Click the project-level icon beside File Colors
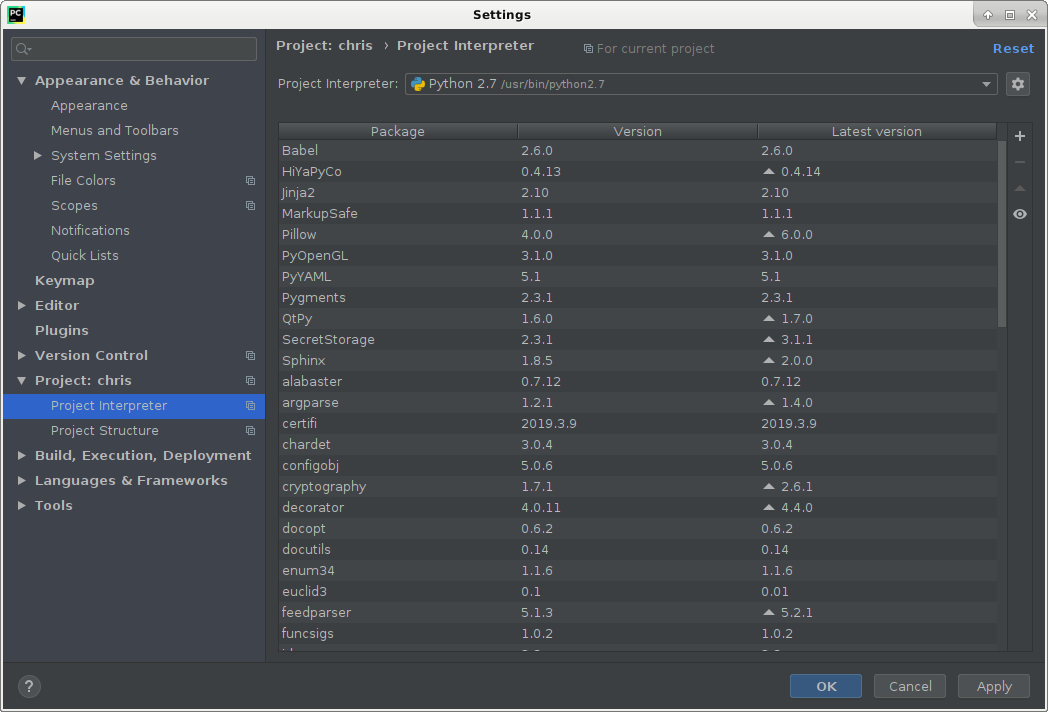The height and width of the screenshot is (712, 1048). click(x=251, y=181)
